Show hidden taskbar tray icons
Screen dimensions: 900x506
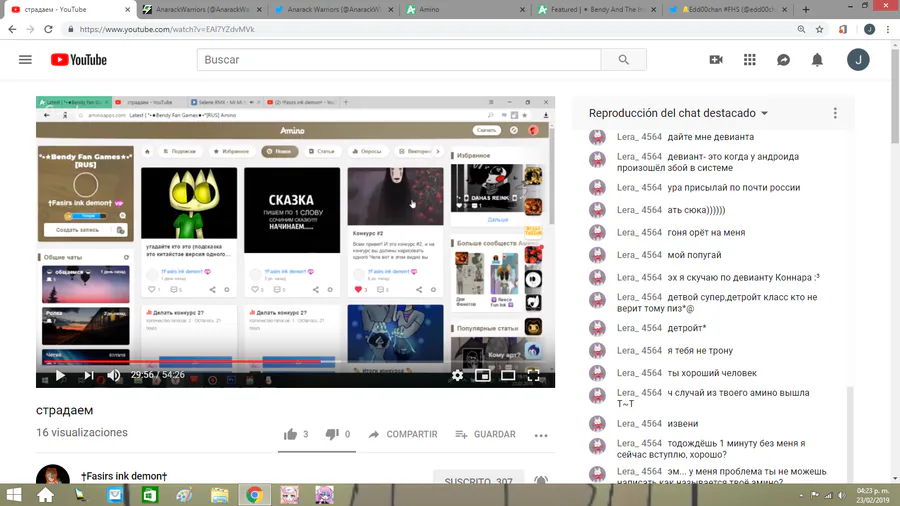click(801, 495)
